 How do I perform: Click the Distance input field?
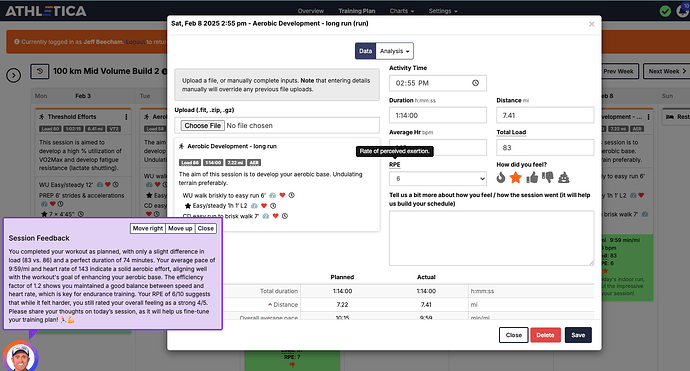pos(545,115)
